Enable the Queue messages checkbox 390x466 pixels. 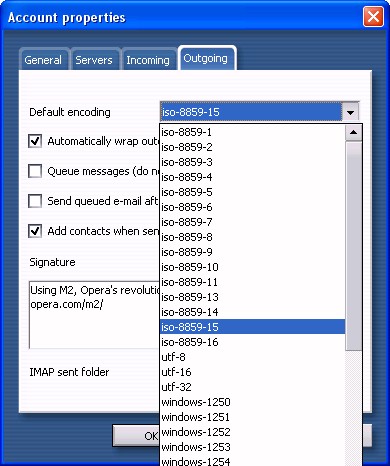click(35, 171)
